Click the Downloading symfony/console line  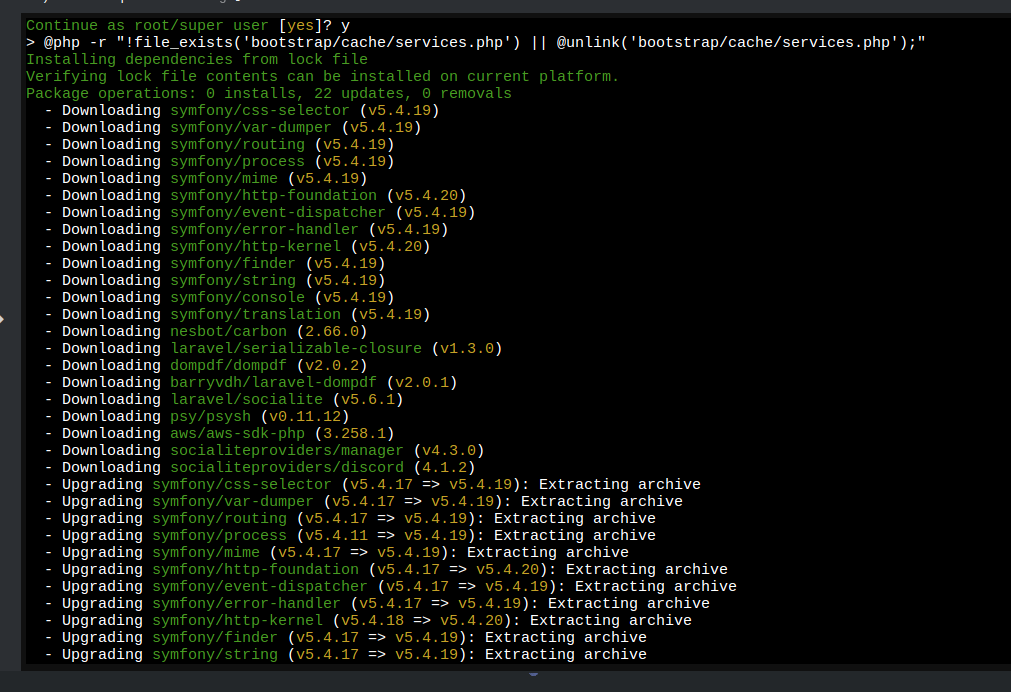point(219,297)
